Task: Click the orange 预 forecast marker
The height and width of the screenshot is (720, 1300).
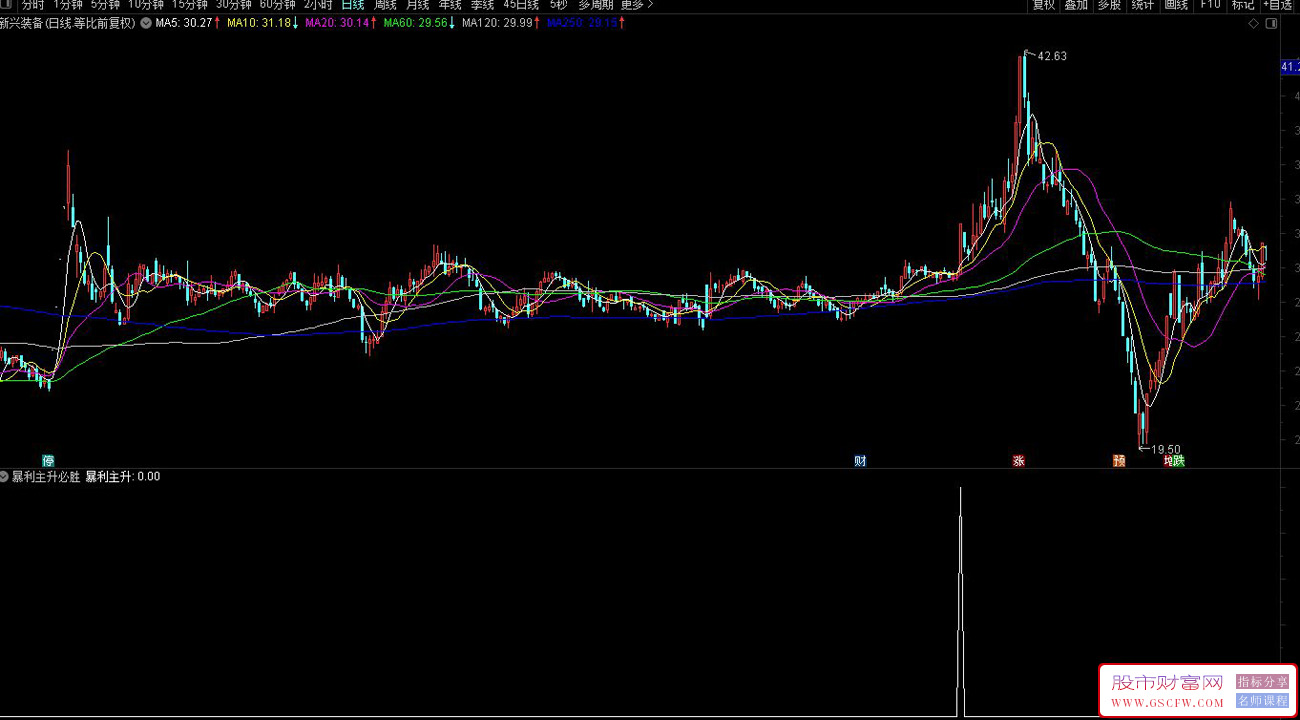Action: point(1119,461)
